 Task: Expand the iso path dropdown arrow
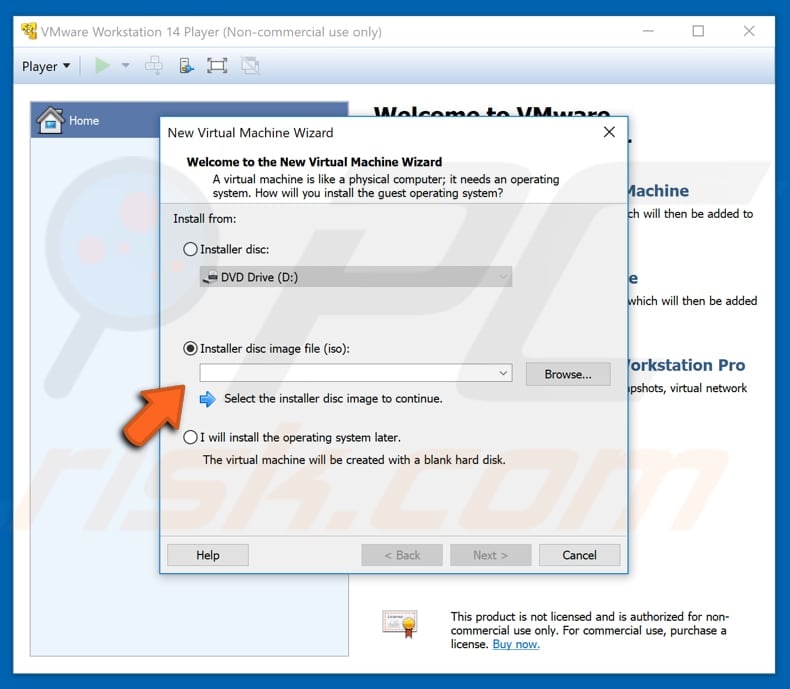[503, 373]
